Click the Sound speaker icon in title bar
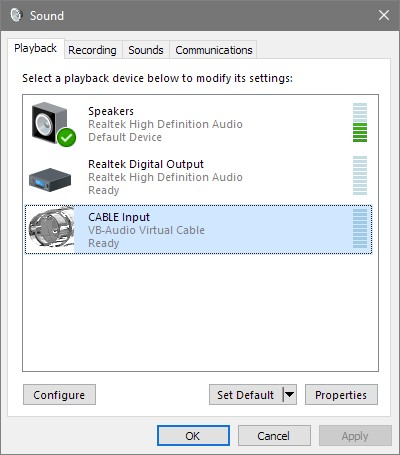The image size is (400, 455). coord(16,15)
